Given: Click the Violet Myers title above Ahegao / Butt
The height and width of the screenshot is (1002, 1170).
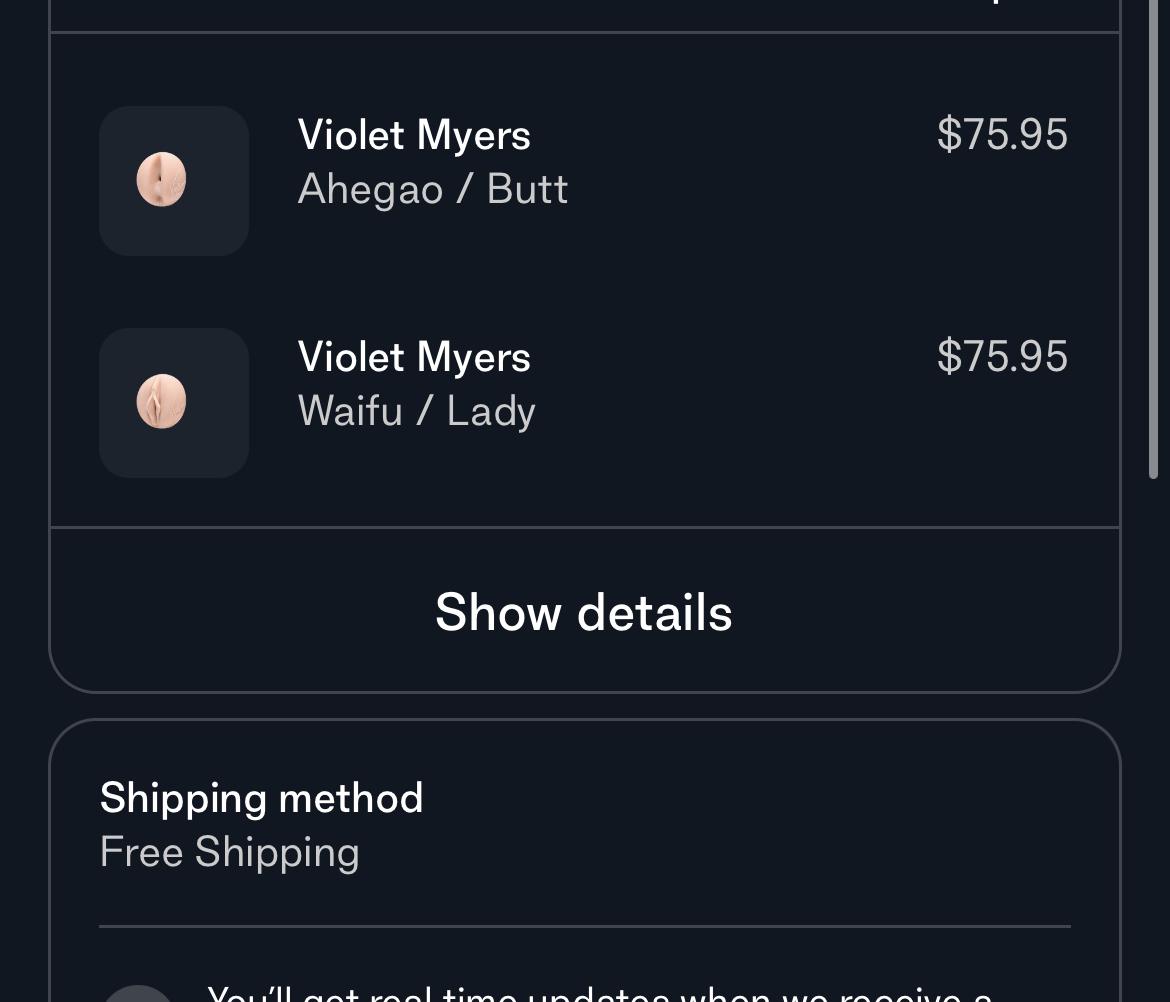Looking at the screenshot, I should [x=414, y=136].
